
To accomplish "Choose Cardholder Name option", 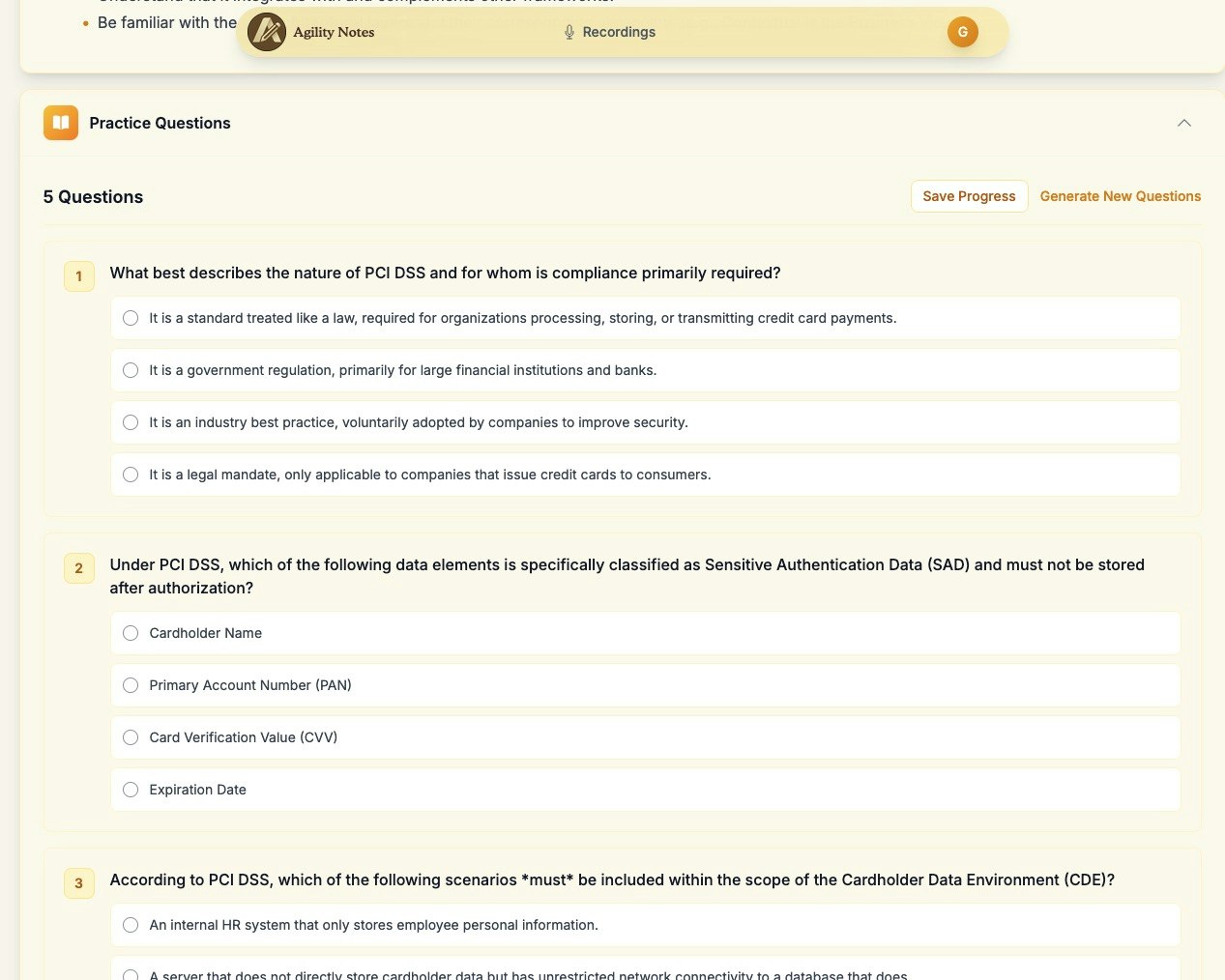I will click(x=645, y=633).
